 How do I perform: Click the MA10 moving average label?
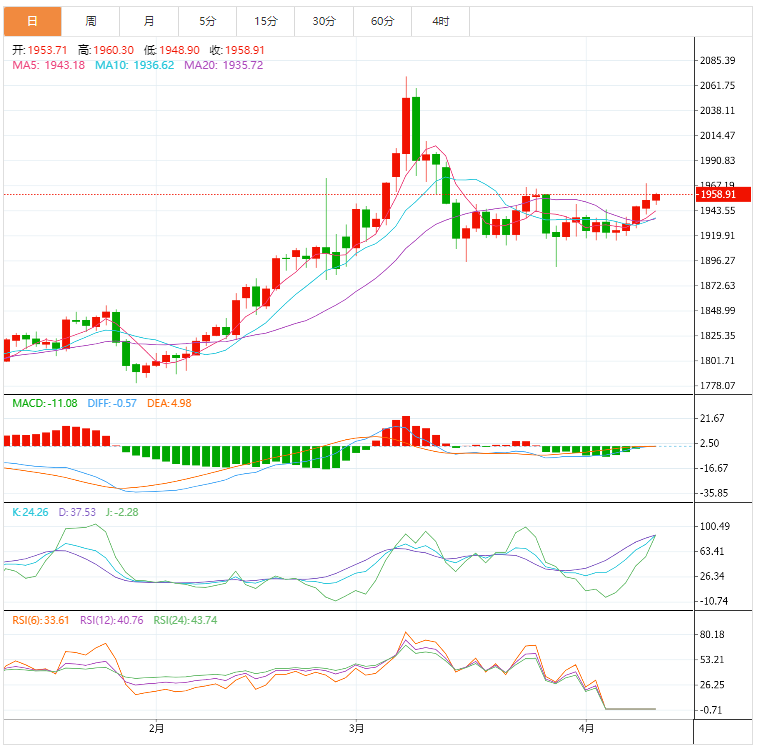coord(134,65)
